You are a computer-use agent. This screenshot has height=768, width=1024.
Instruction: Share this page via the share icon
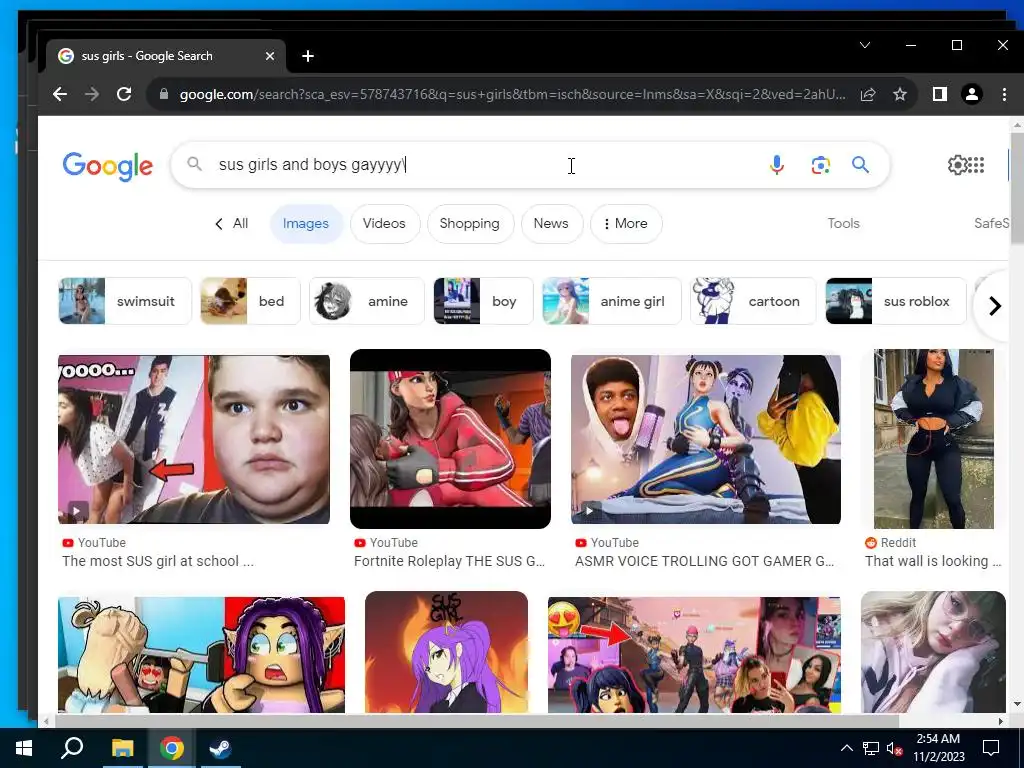click(x=868, y=94)
